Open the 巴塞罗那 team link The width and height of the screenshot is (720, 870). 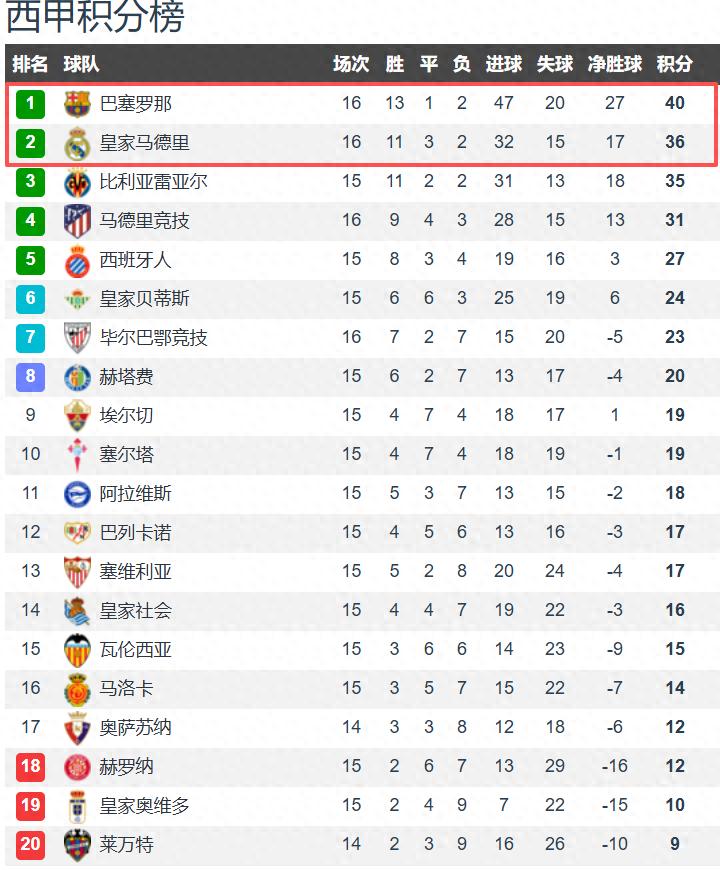click(x=136, y=103)
